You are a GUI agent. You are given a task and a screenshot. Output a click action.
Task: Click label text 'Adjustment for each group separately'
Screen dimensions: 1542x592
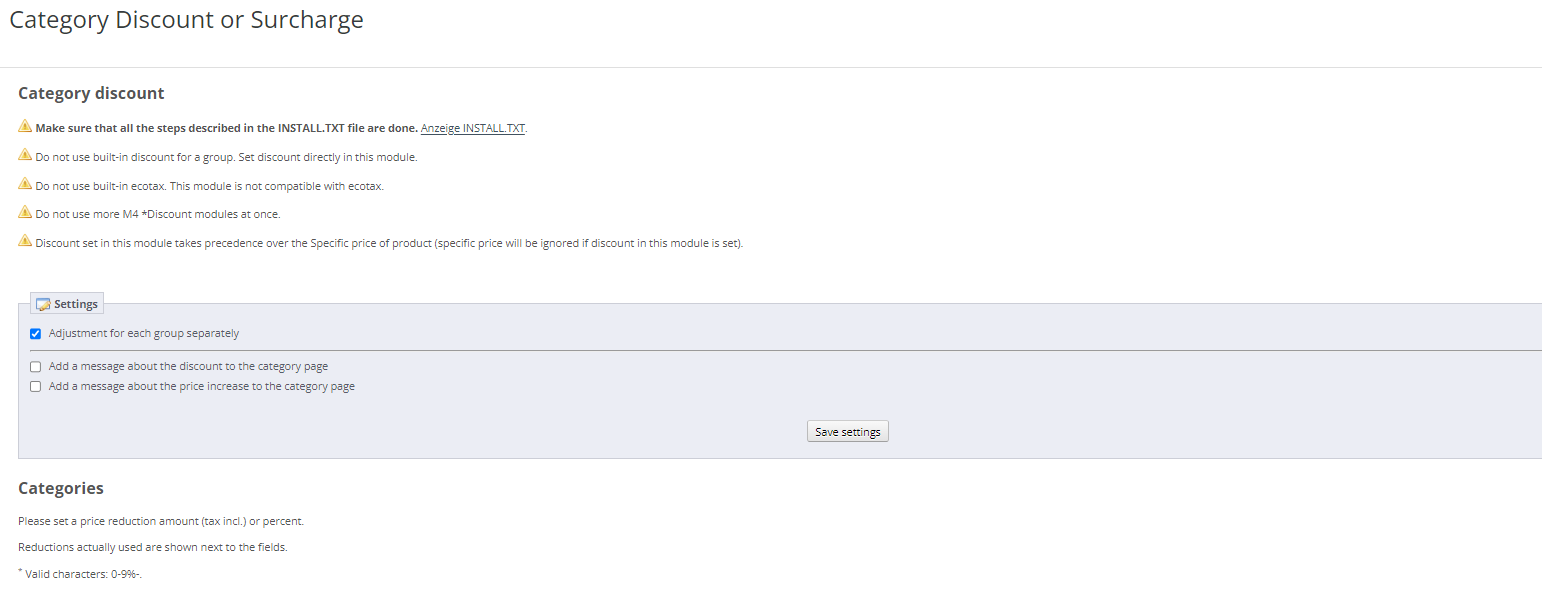pos(144,333)
